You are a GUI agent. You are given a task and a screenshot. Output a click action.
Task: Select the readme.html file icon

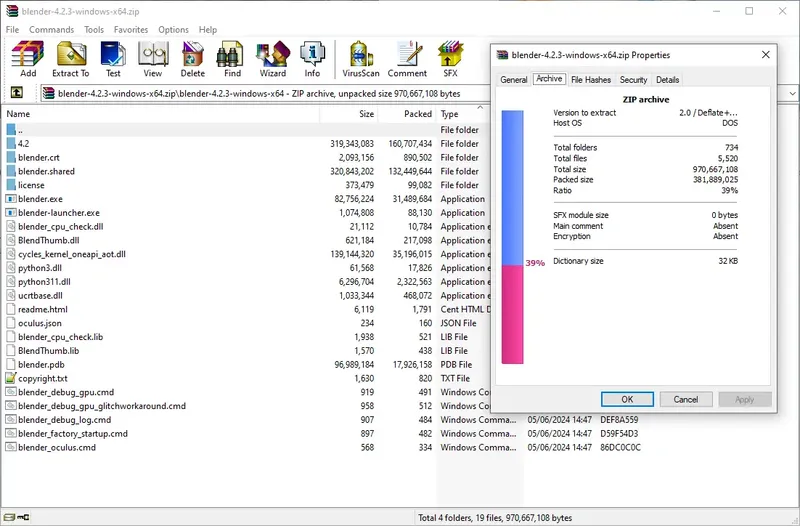pyautogui.click(x=11, y=309)
